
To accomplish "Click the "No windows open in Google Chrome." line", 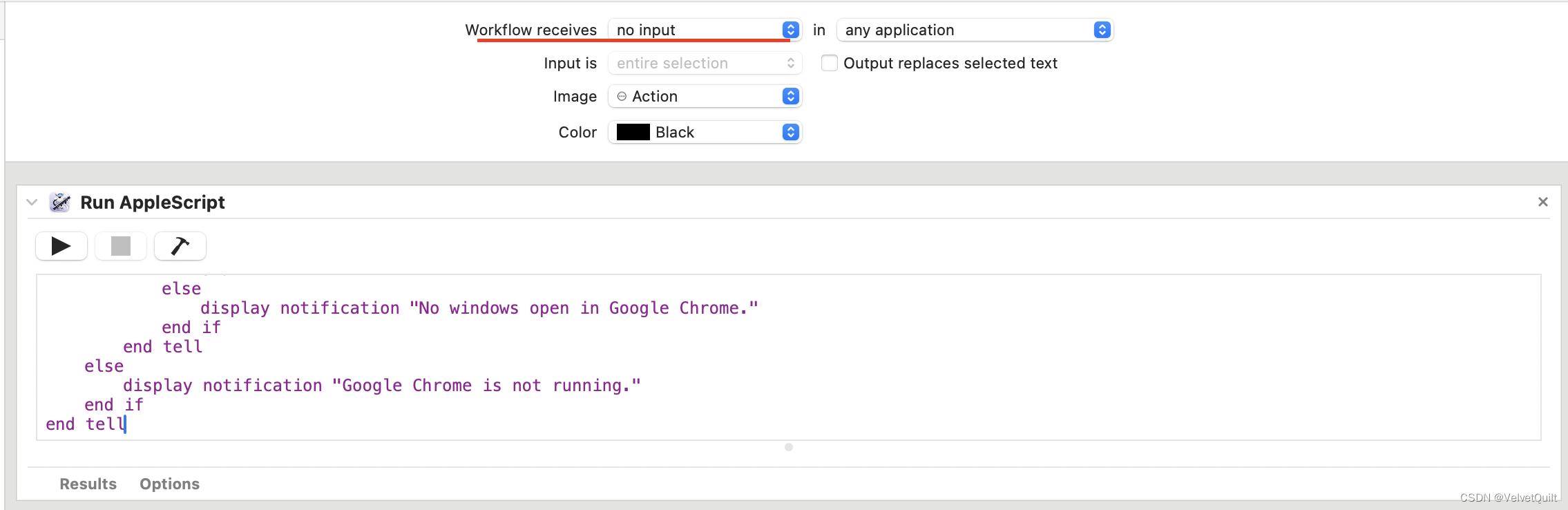I will 479,308.
